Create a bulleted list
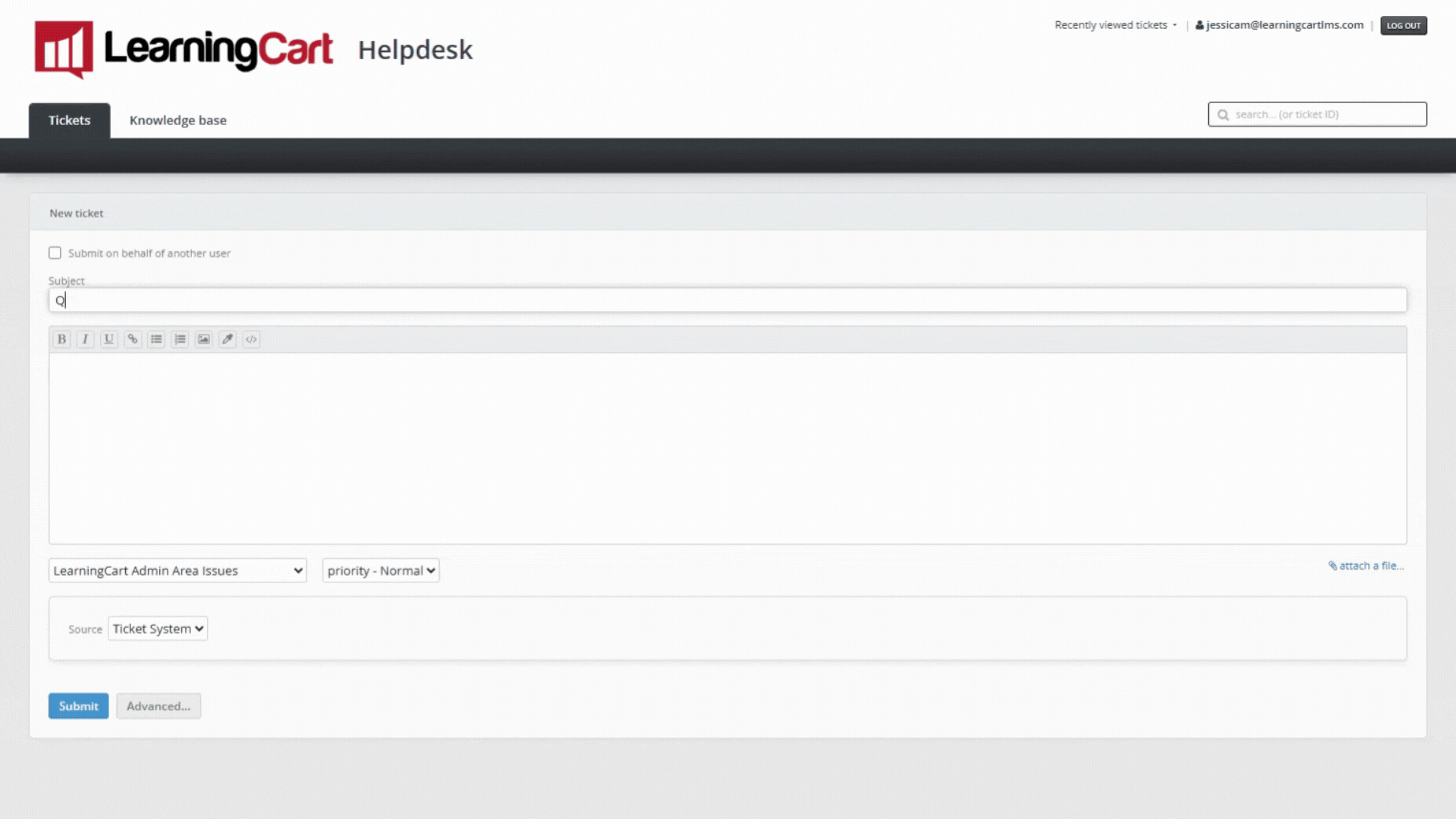Viewport: 1456px width, 819px height. pyautogui.click(x=156, y=339)
